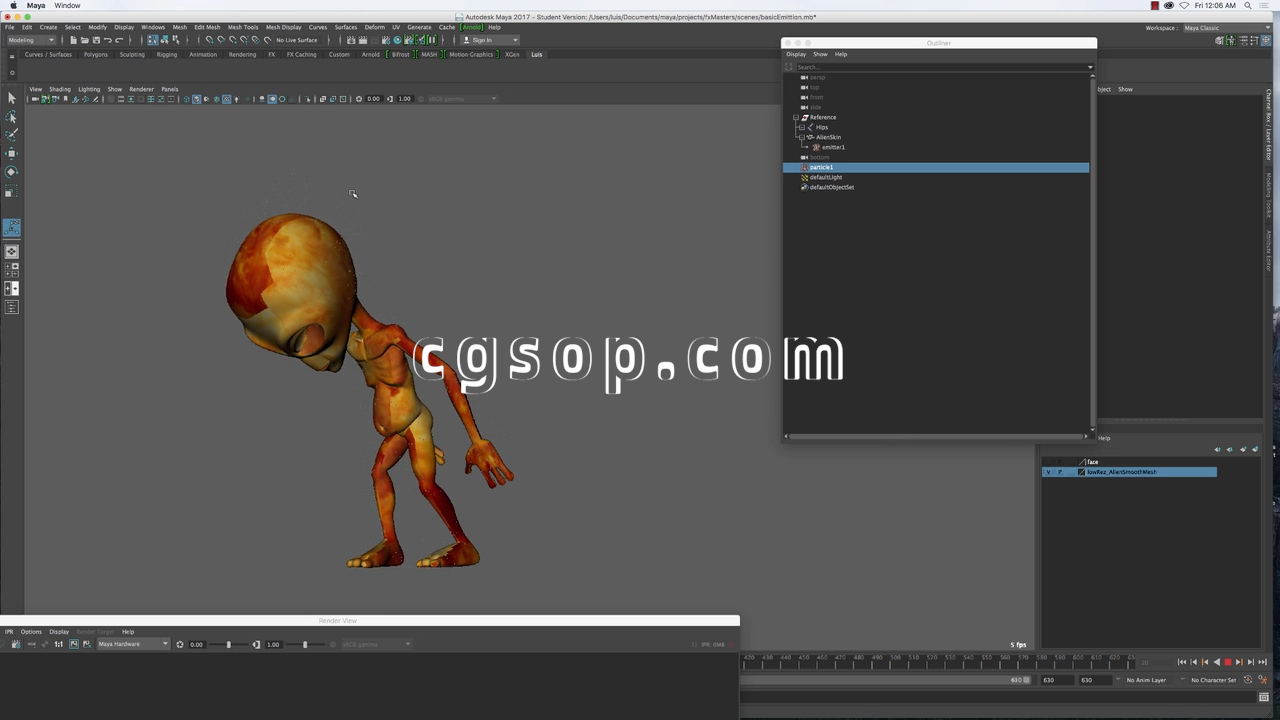This screenshot has width=1280, height=720.
Task: Toggle 1:1 real size in Render View
Action: click(58, 644)
